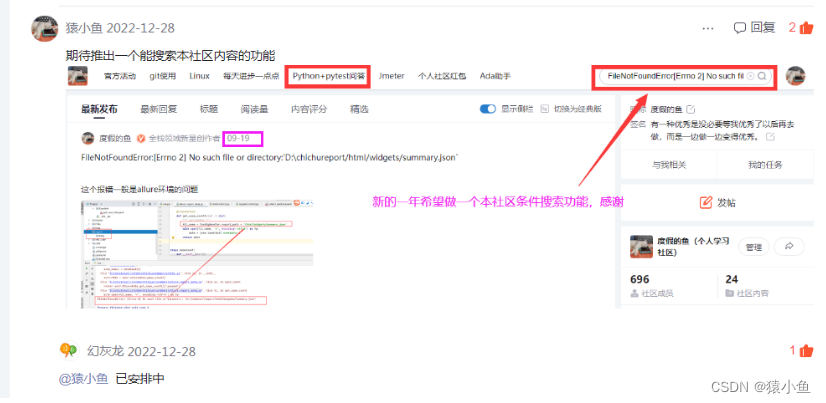Open the git使用 nav item
The width and height of the screenshot is (826, 403).
point(163,76)
